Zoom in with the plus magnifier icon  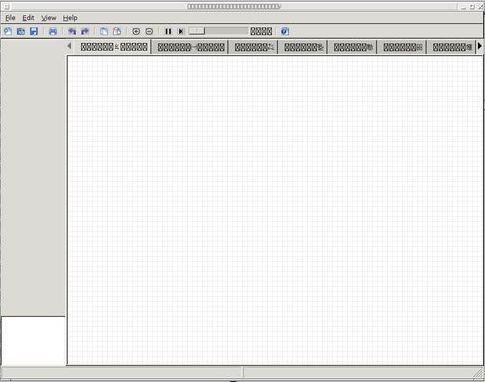click(x=136, y=32)
